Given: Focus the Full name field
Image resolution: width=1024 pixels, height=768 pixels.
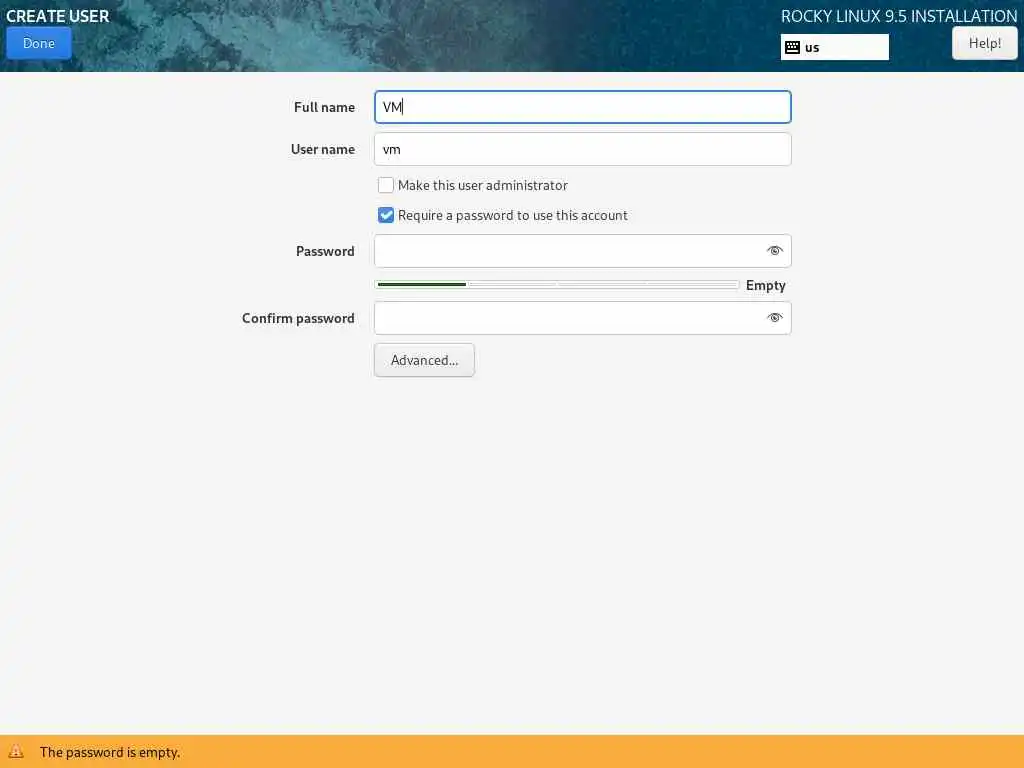Looking at the screenshot, I should 583,107.
